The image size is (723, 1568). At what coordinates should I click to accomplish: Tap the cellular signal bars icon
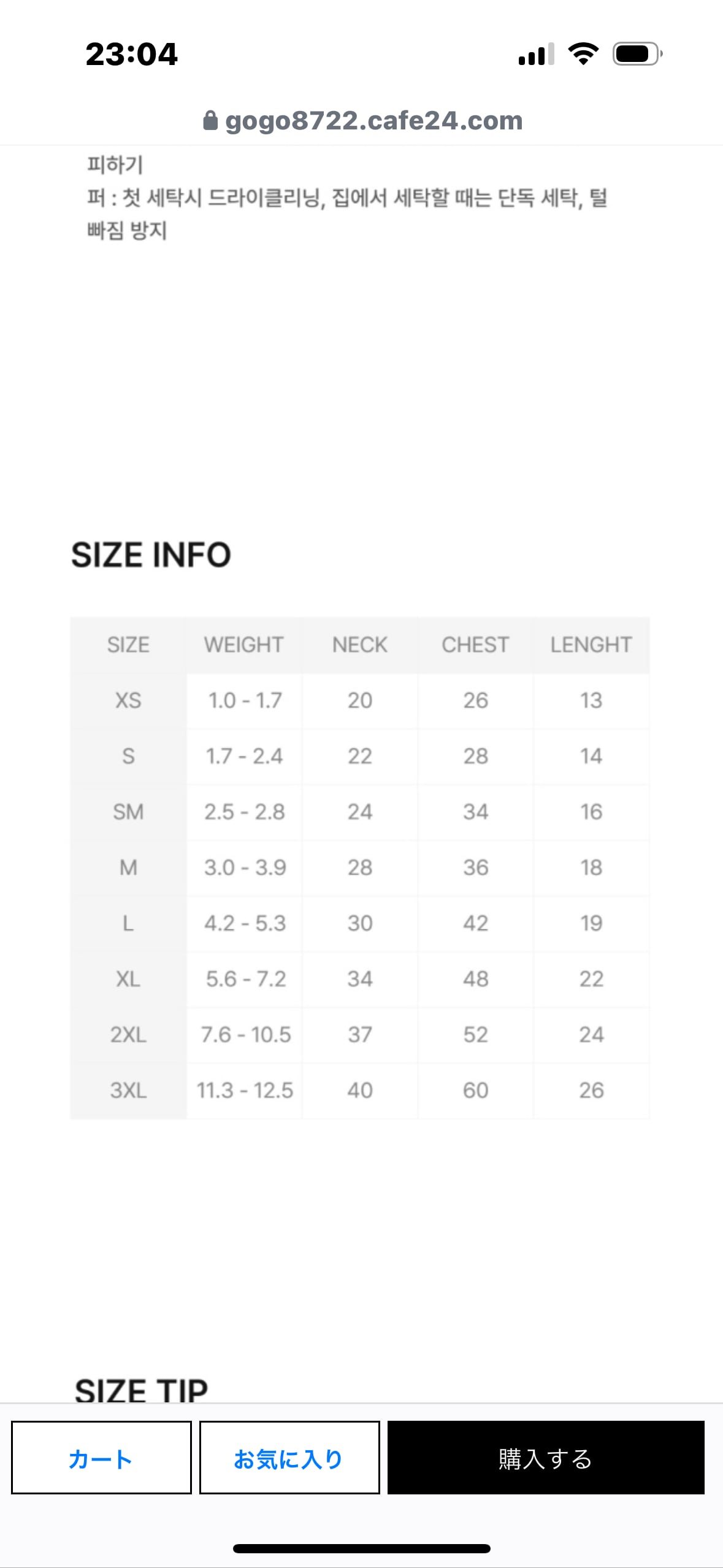pos(536,54)
